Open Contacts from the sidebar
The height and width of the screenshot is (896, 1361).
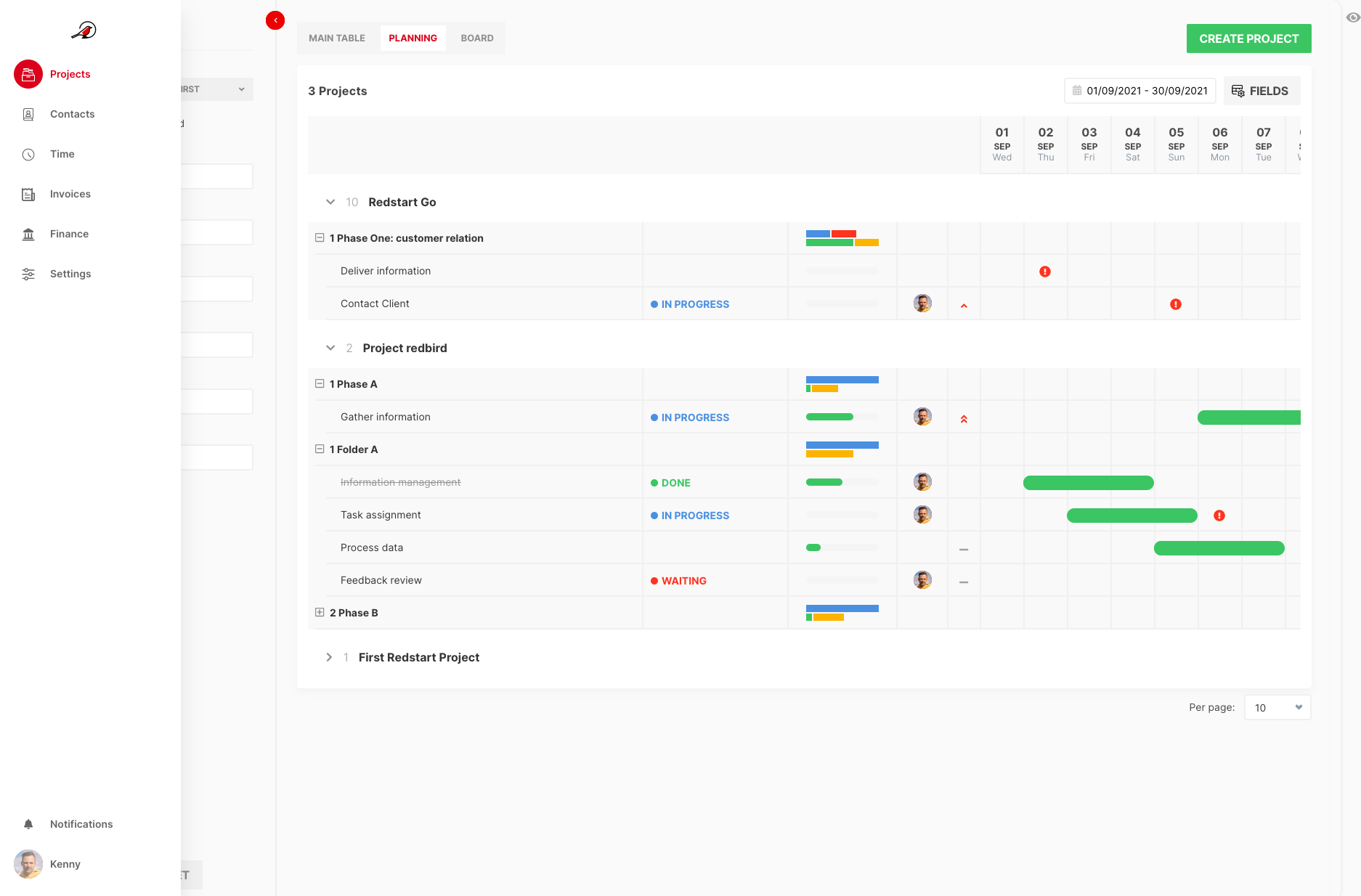pos(71,114)
